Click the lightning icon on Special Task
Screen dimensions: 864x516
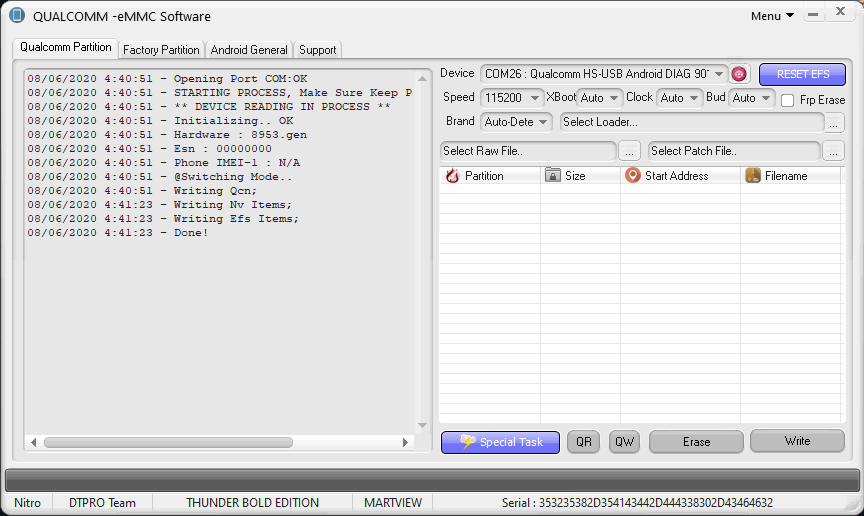[x=468, y=442]
